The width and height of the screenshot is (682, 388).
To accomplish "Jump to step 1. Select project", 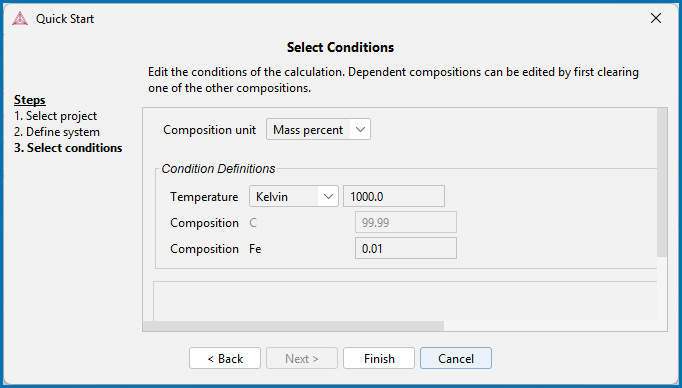I will (55, 116).
